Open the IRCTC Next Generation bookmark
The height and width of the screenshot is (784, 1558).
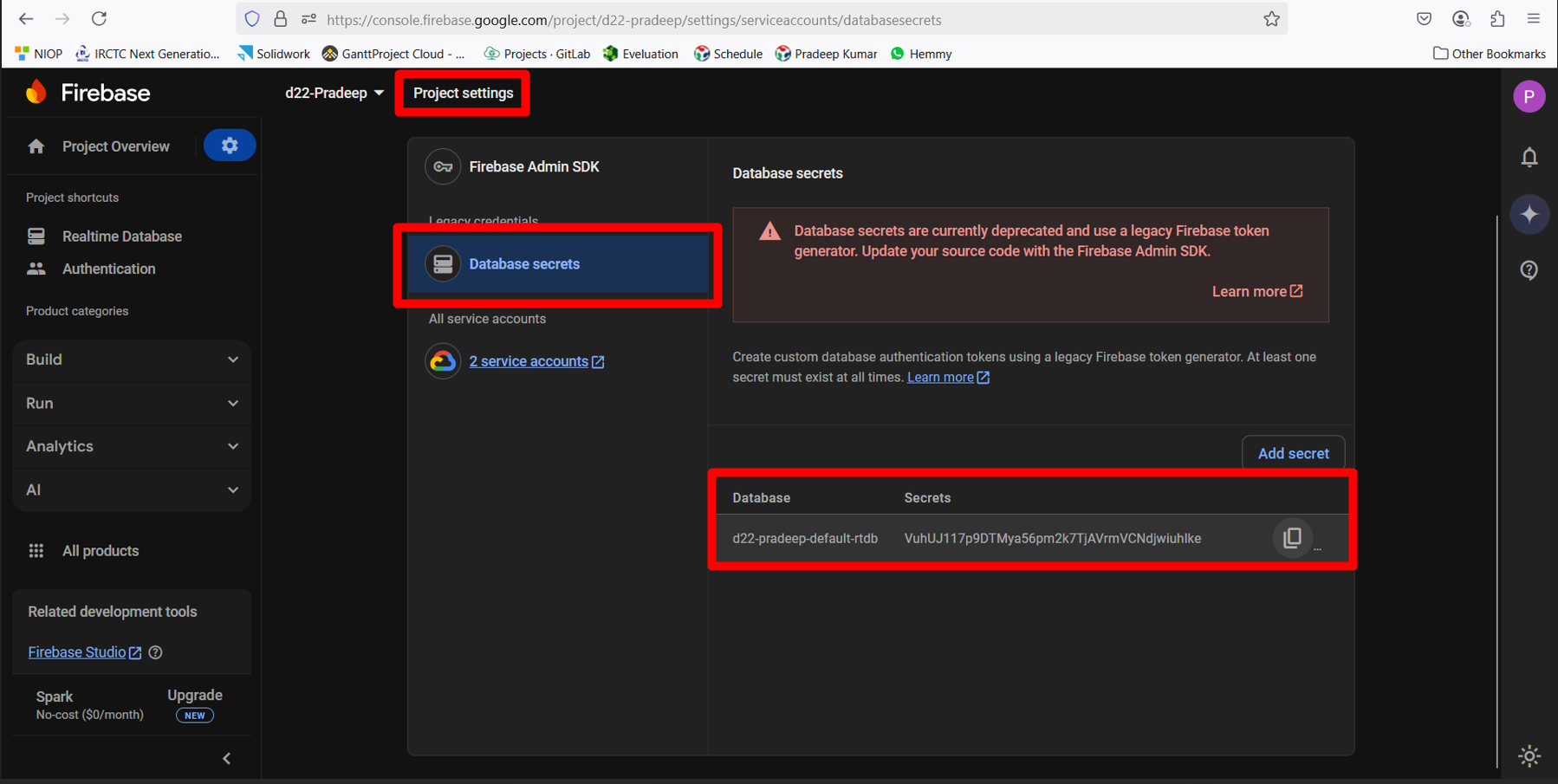(148, 54)
